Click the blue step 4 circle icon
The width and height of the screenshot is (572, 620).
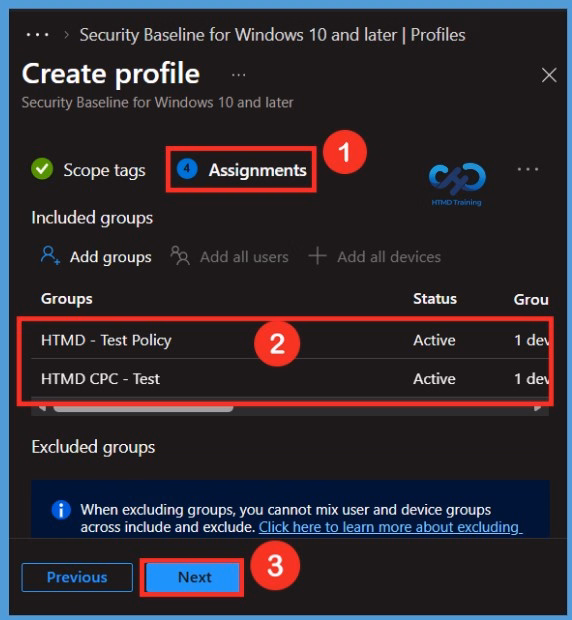[187, 169]
